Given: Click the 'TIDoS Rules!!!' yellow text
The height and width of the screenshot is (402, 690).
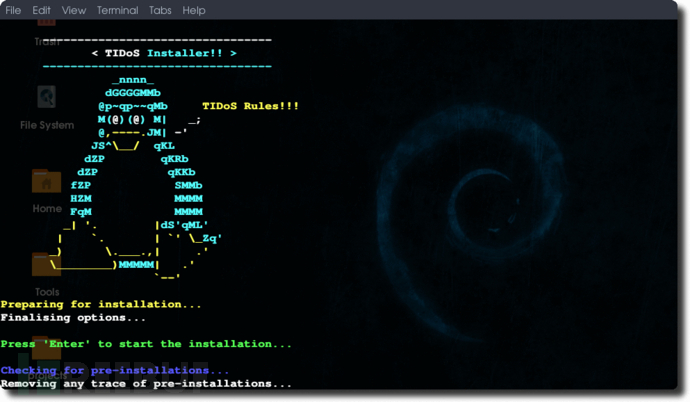Looking at the screenshot, I should click(x=250, y=106).
